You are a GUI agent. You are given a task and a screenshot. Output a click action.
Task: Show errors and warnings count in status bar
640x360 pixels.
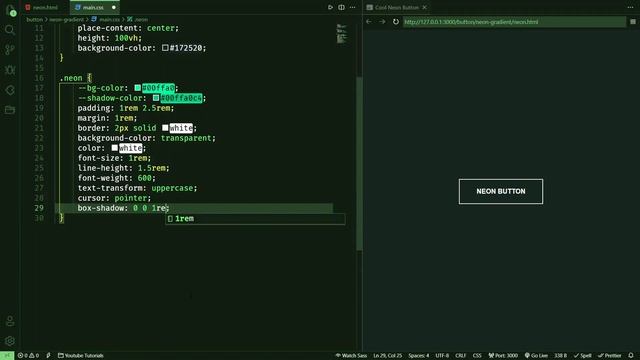coord(28,356)
